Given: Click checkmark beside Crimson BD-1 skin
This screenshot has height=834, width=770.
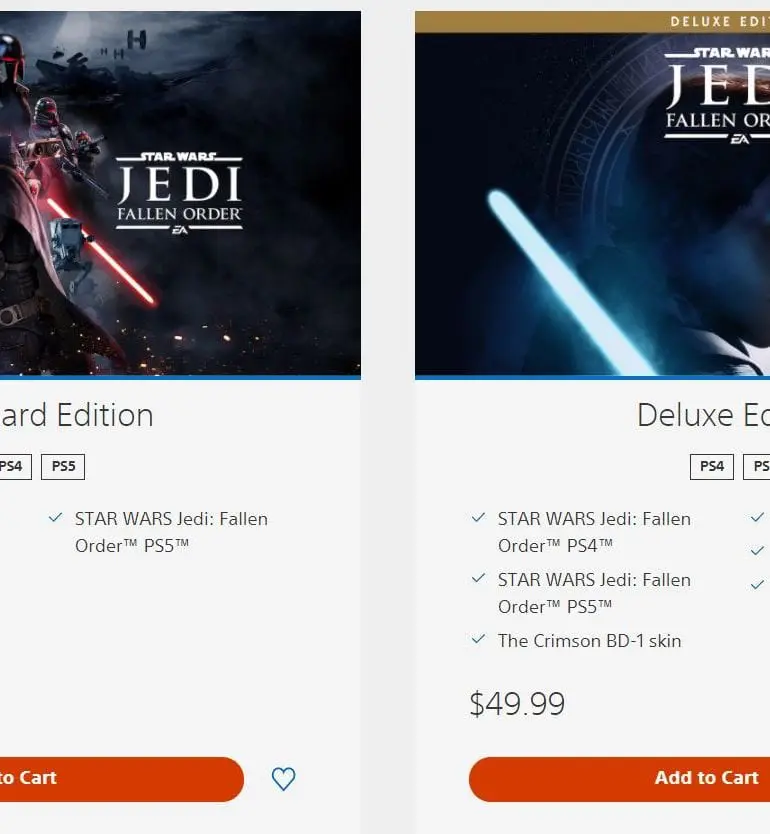Looking at the screenshot, I should pyautogui.click(x=479, y=639).
